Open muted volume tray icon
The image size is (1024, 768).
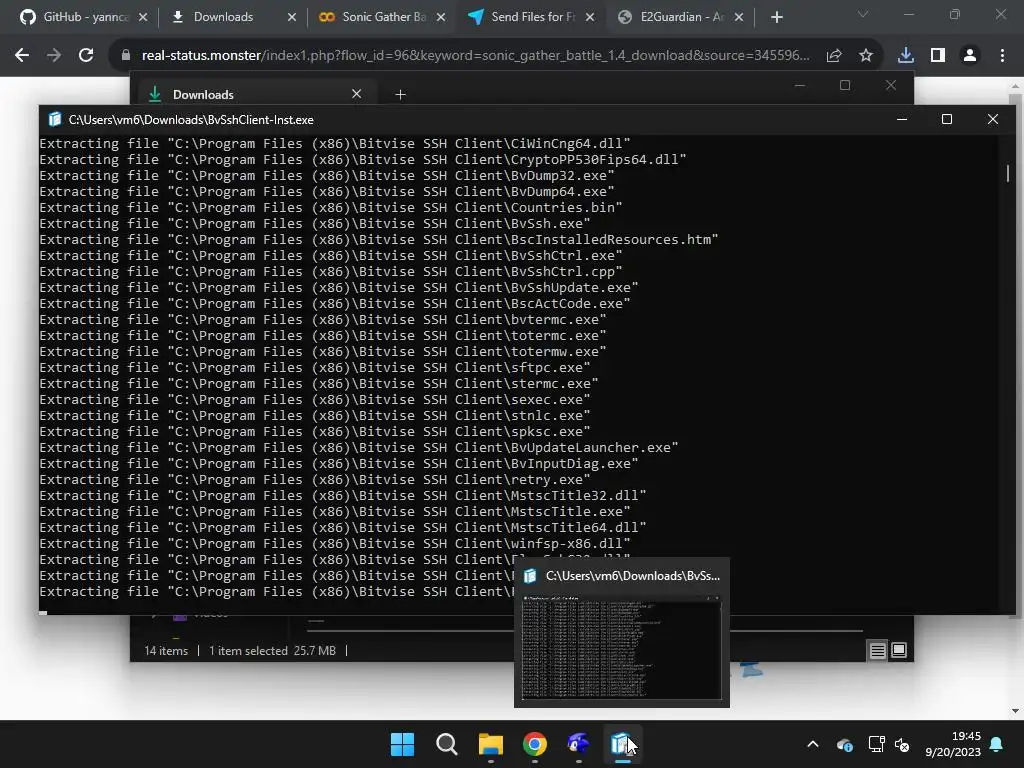902,744
